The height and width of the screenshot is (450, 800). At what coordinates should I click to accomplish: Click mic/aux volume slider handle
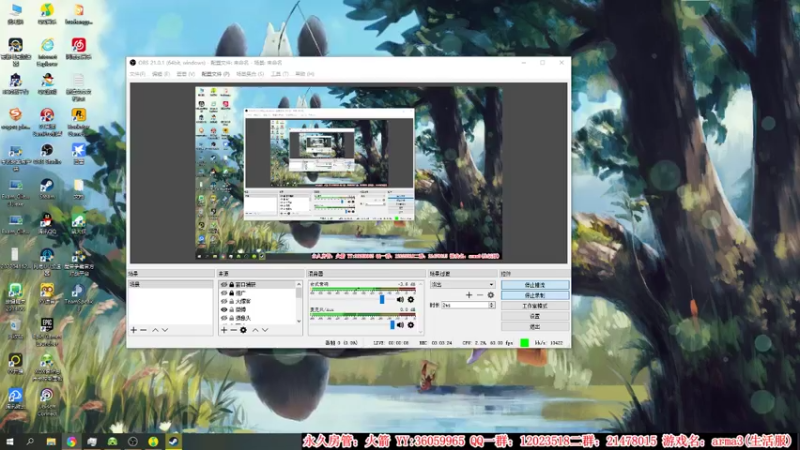392,324
